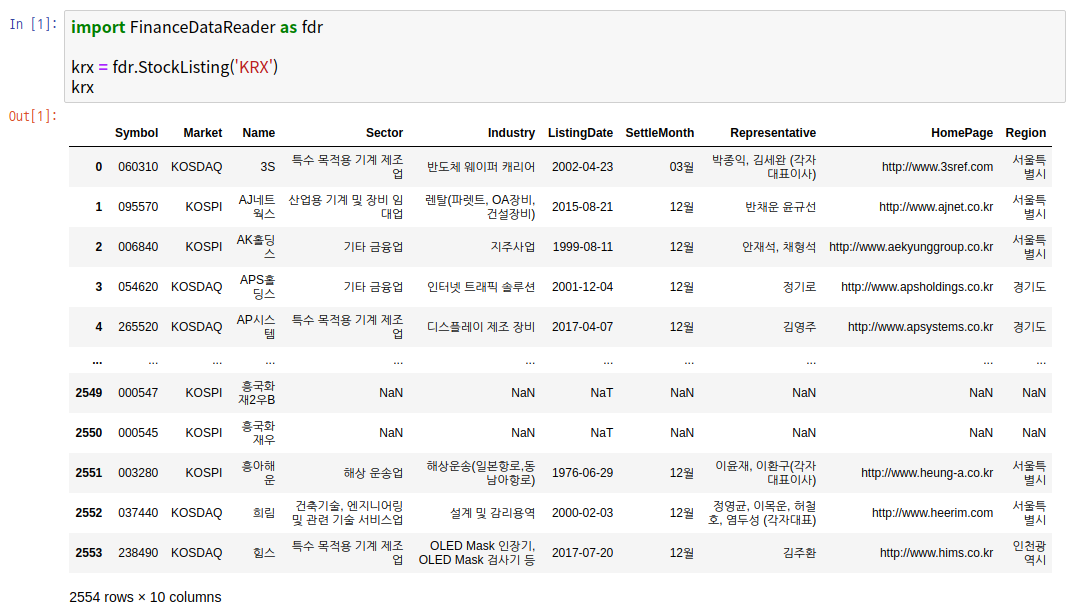Click the http://www.ajnet.co.kr homepage value
The image size is (1074, 615).
point(936,207)
